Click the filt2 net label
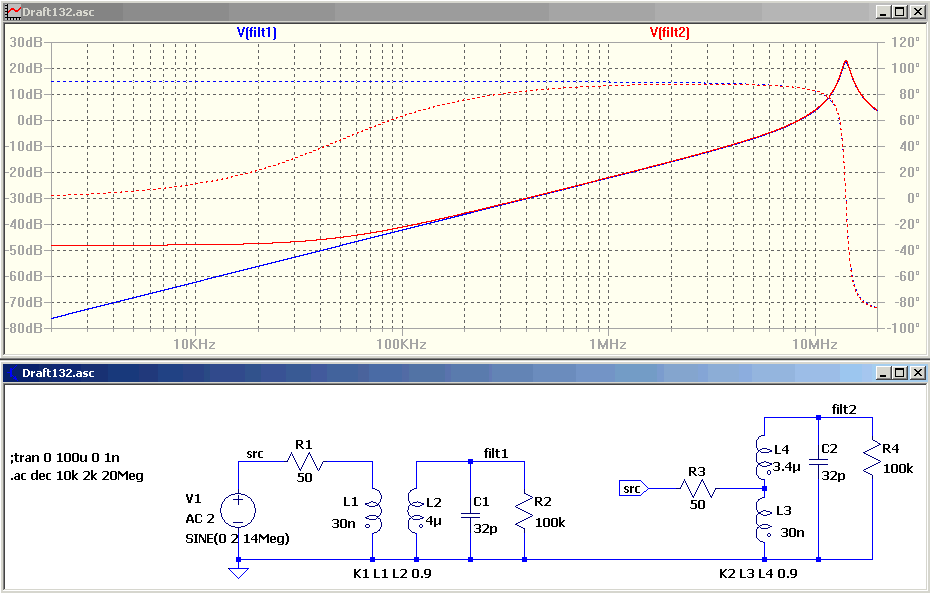This screenshot has width=930, height=593. (x=844, y=409)
